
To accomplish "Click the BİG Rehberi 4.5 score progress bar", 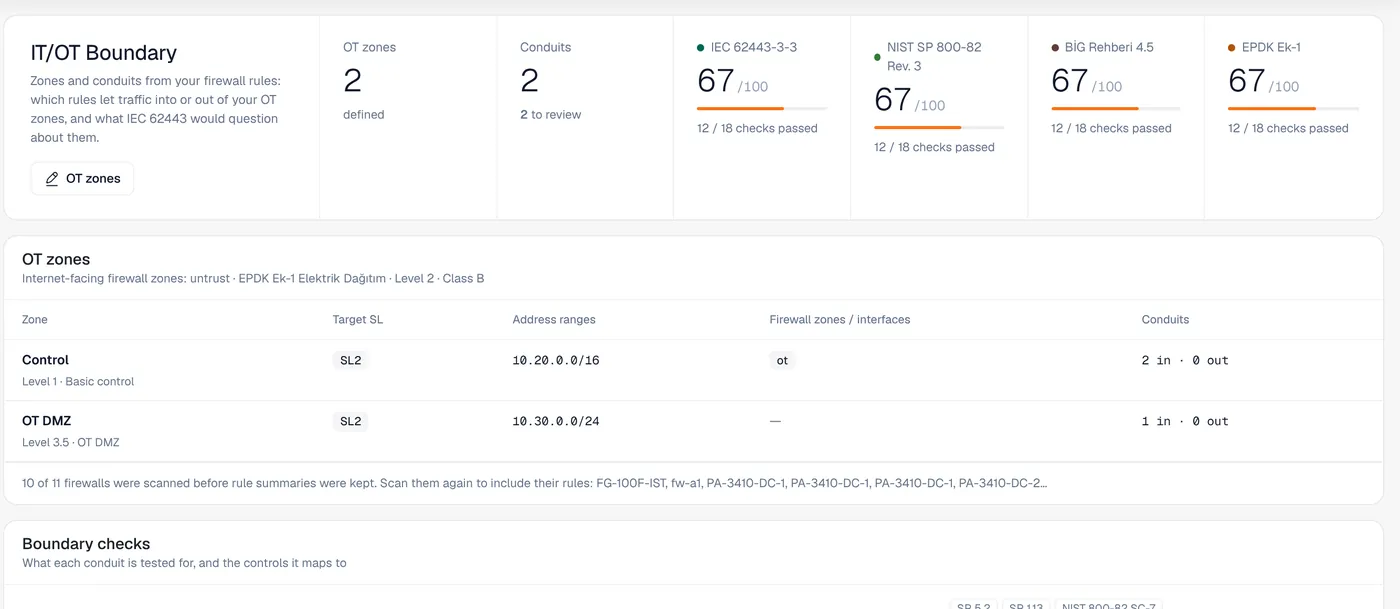I will [x=1116, y=108].
